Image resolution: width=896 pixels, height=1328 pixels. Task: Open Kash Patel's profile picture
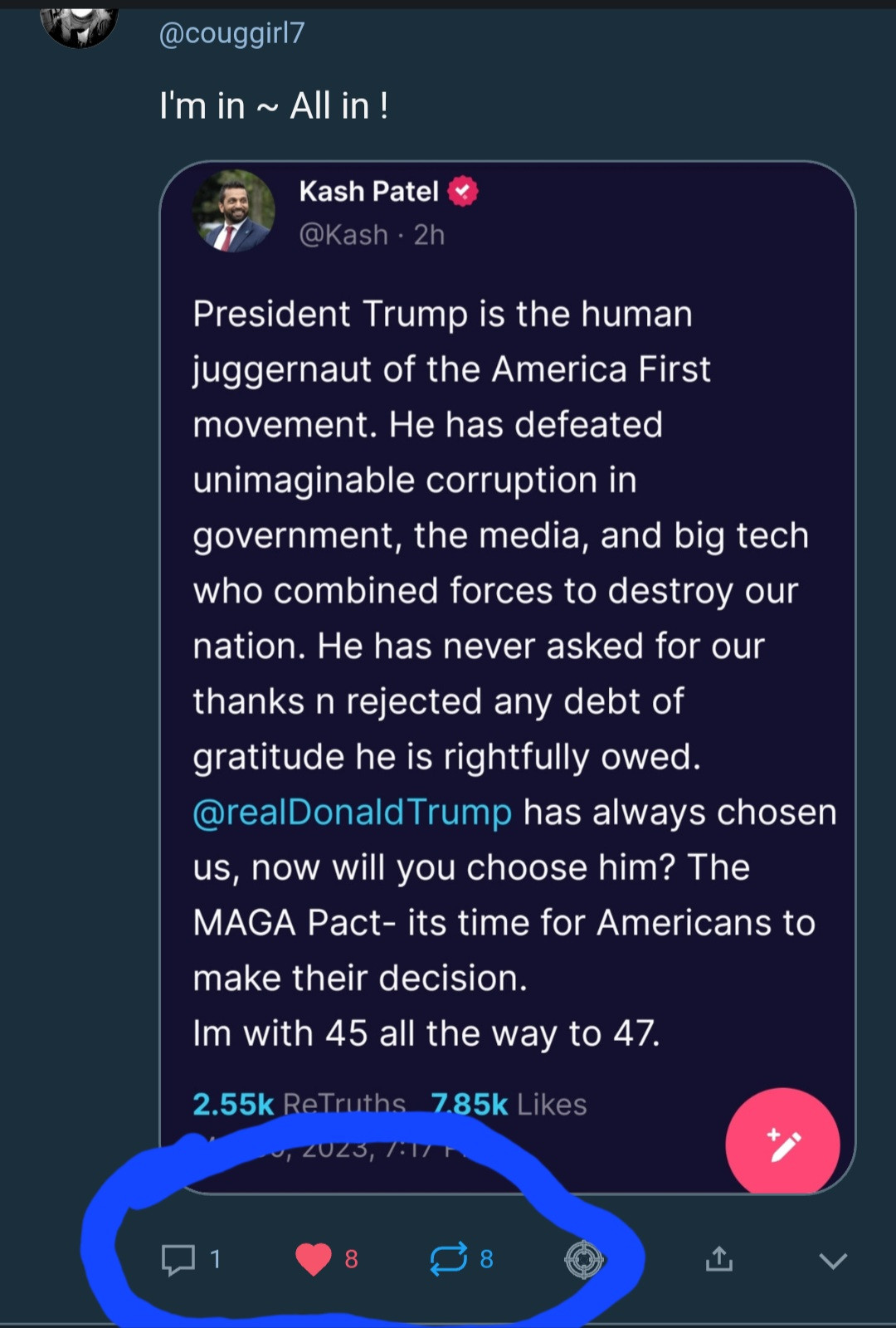(233, 212)
